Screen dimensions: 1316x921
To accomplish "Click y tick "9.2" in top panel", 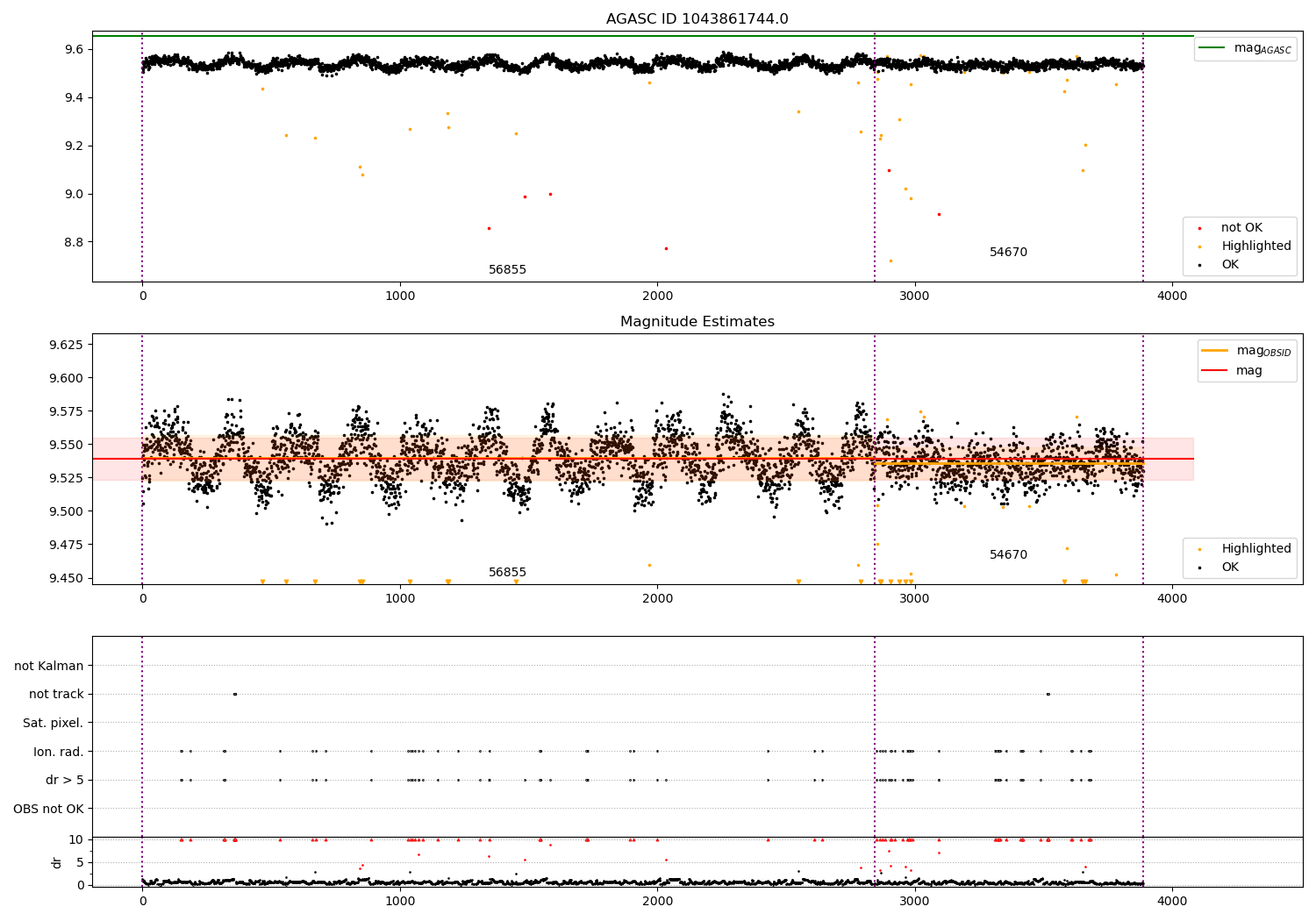I will click(73, 146).
